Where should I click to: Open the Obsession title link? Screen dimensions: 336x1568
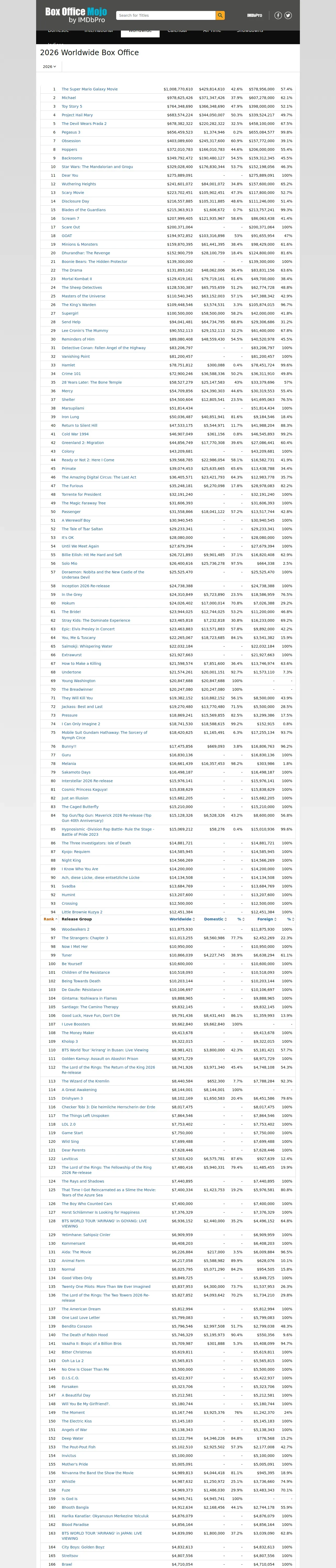coord(71,141)
